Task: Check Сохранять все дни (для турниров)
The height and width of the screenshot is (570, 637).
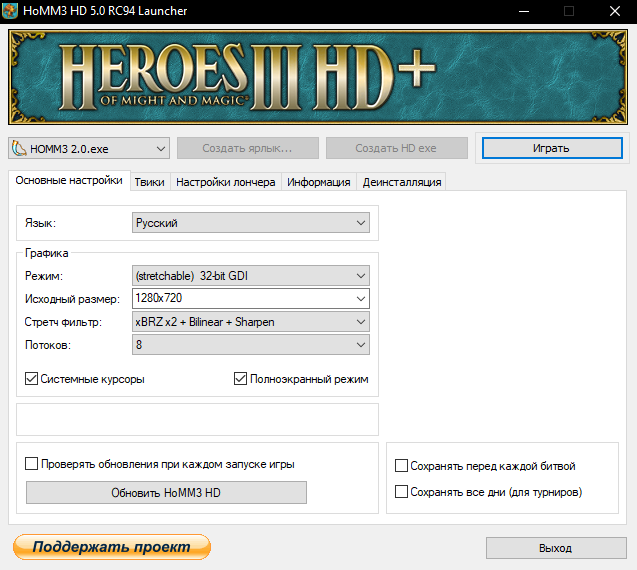Action: [x=401, y=492]
